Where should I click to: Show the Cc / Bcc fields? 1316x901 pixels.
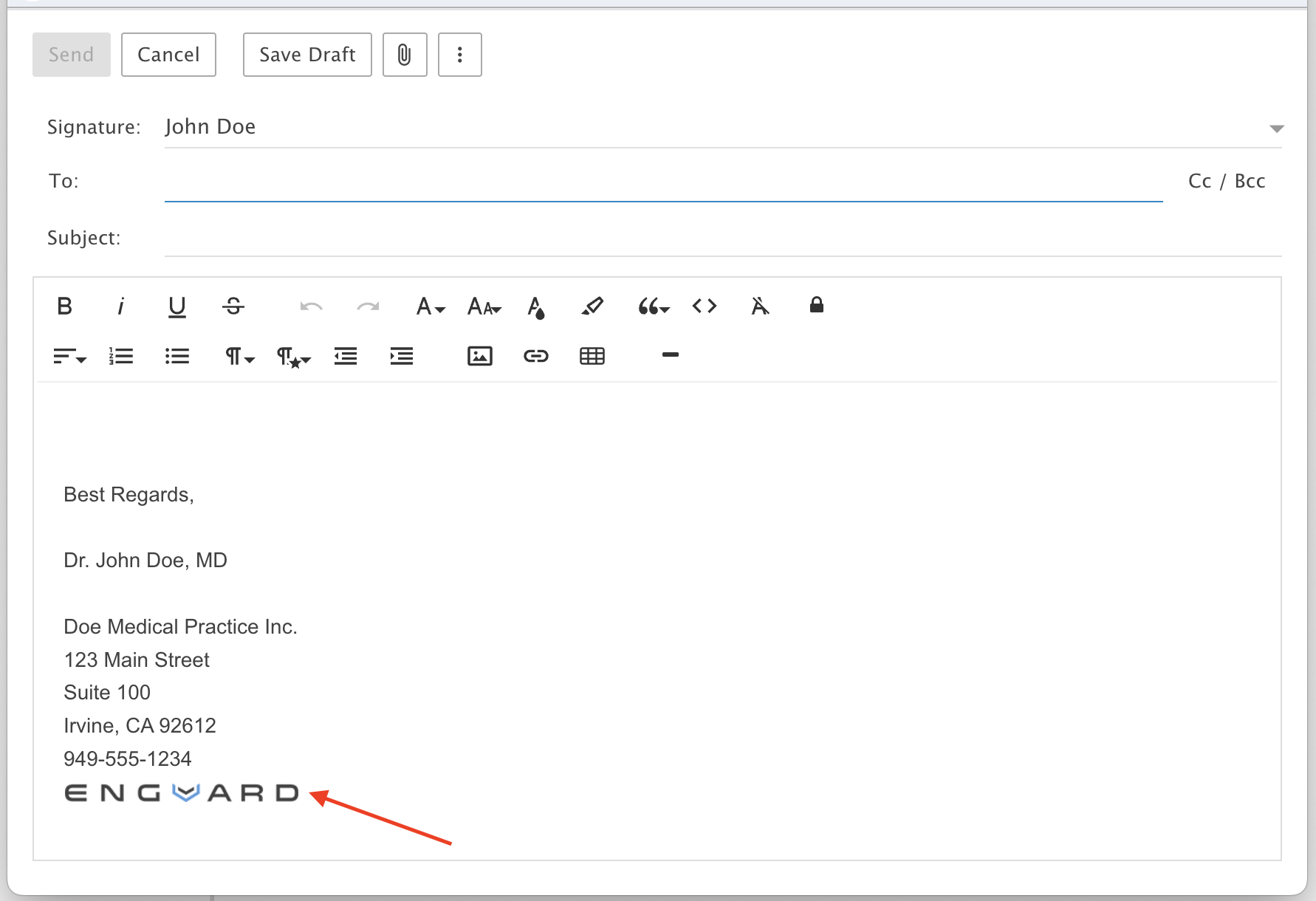click(1227, 181)
